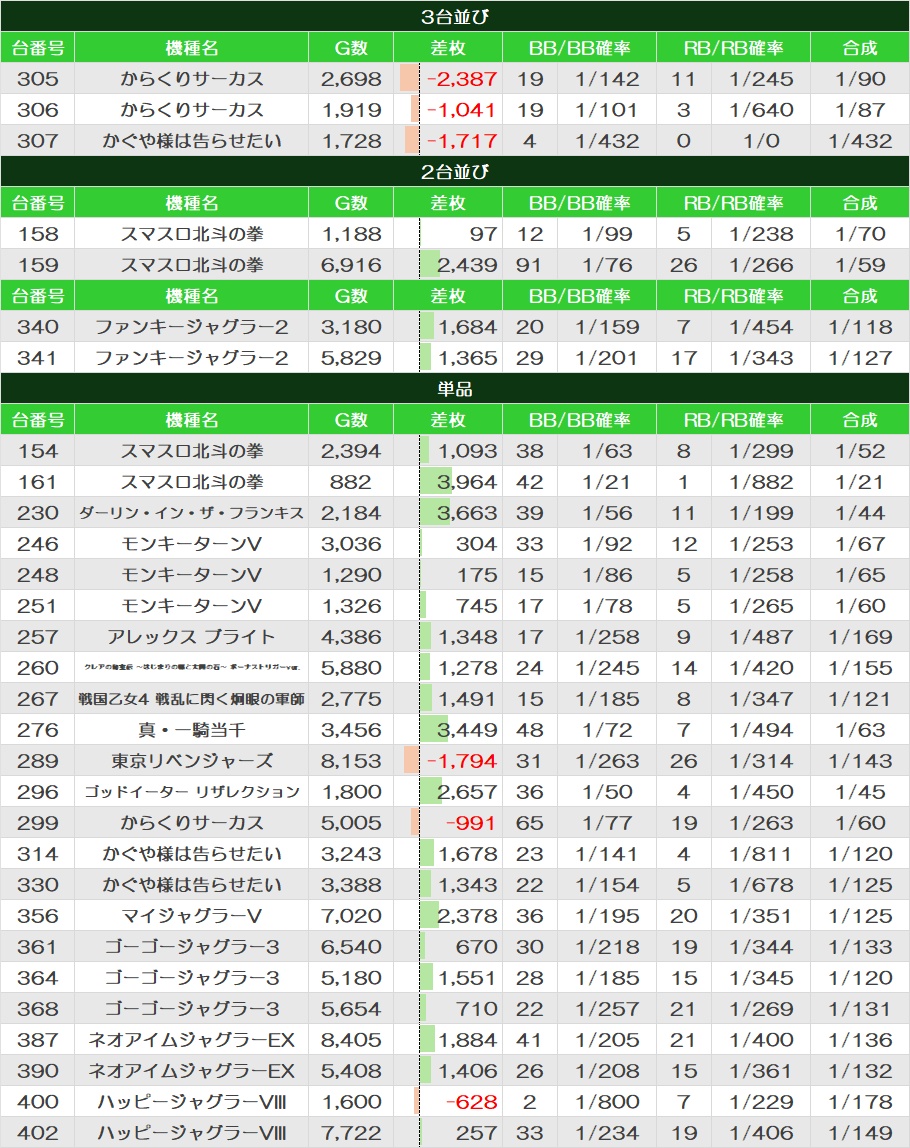Click the 1/50 BB rate value

point(607,791)
